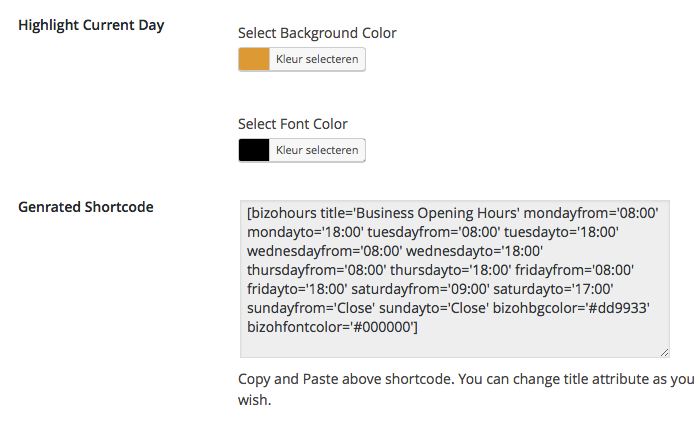The width and height of the screenshot is (697, 422).
Task: Click the orange background color swatch
Action: tap(255, 60)
